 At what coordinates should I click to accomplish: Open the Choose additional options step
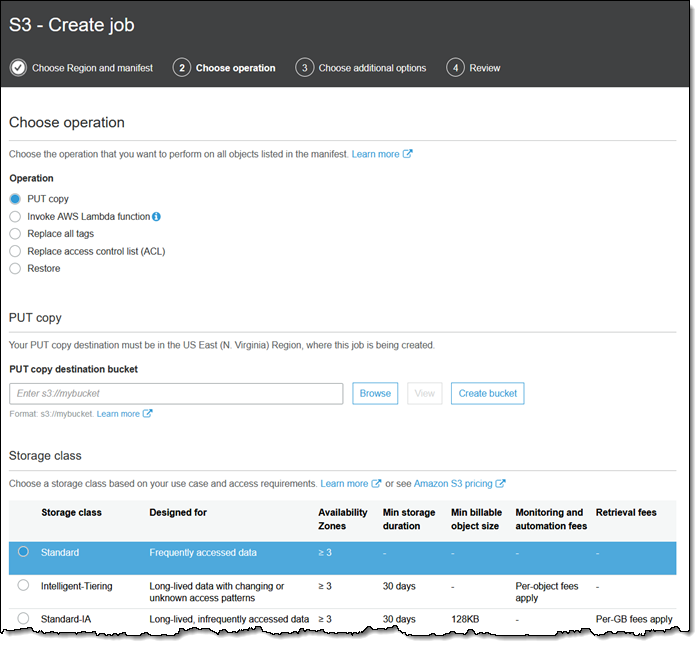coord(372,68)
